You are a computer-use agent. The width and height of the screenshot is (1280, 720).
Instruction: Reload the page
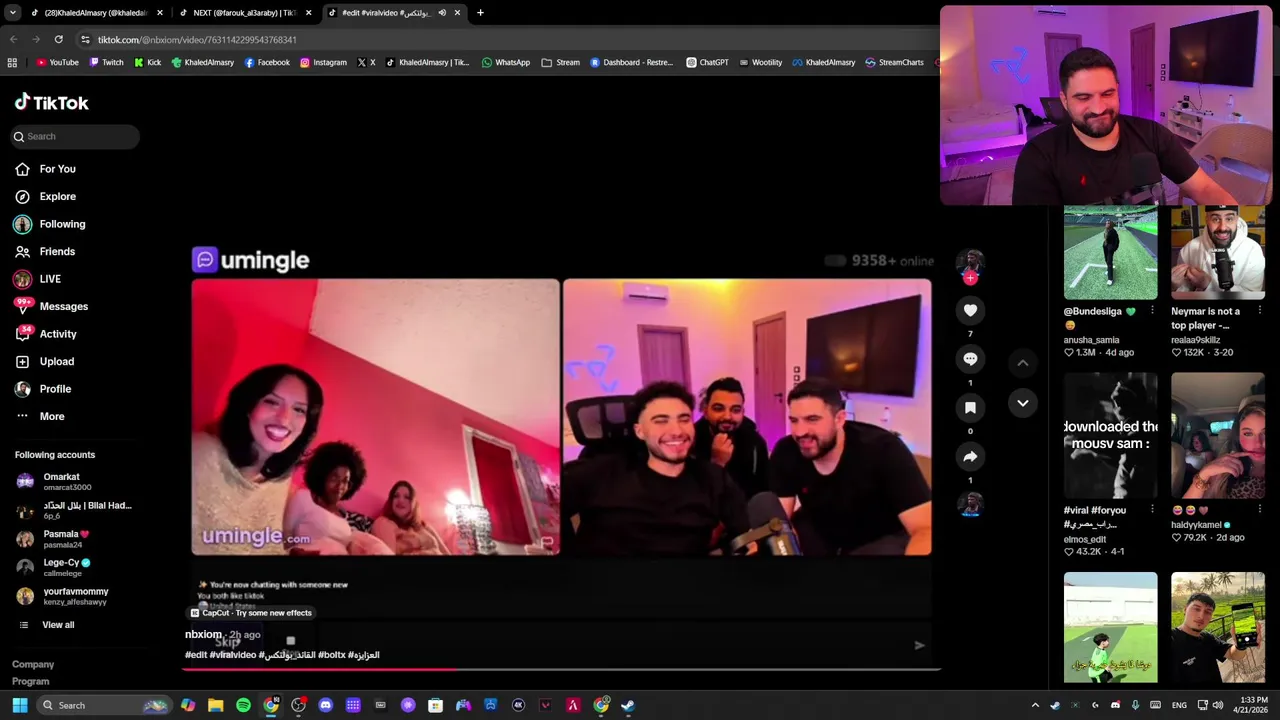pos(58,40)
